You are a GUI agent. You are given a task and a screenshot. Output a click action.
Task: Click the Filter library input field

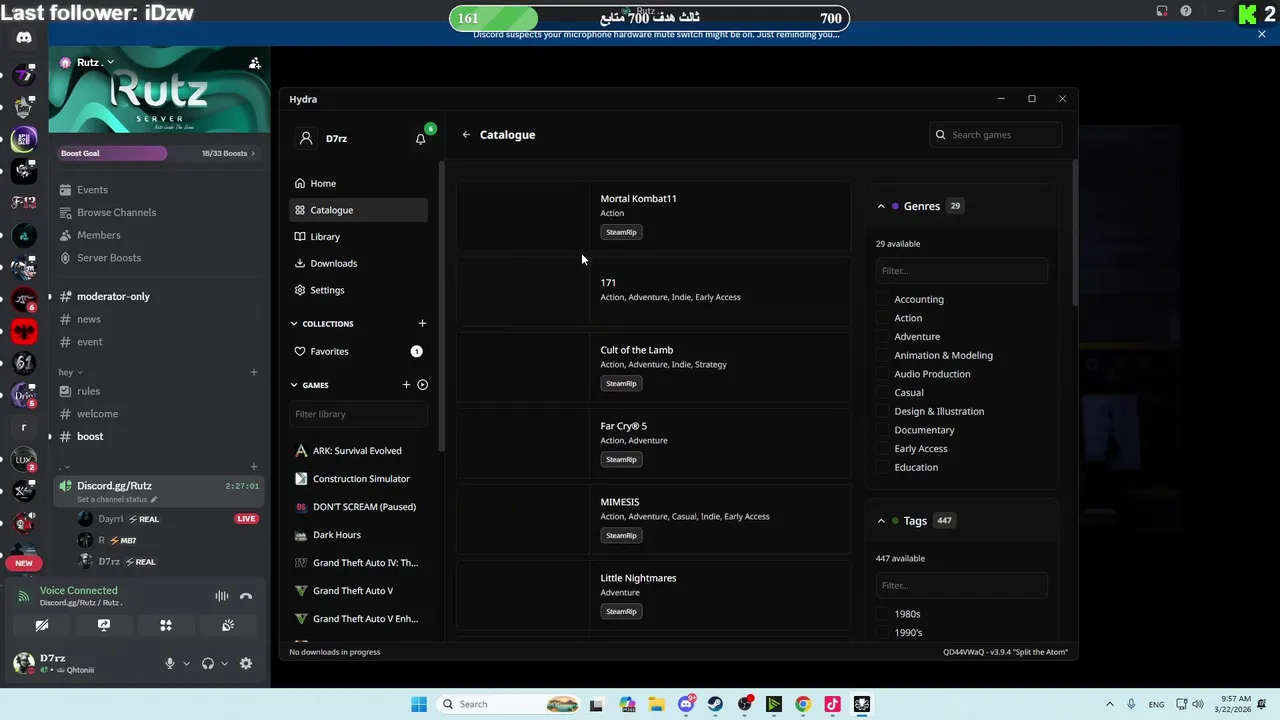click(358, 414)
